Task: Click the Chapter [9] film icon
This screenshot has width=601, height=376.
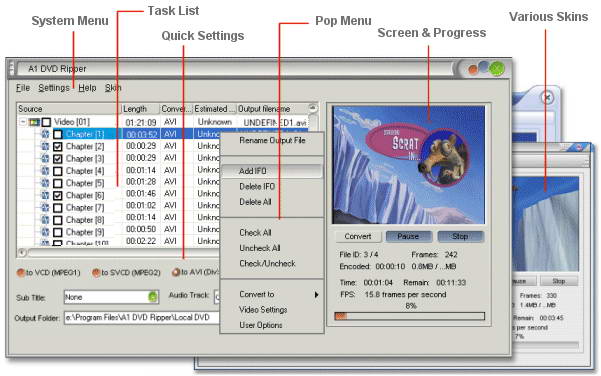Action: pos(45,232)
